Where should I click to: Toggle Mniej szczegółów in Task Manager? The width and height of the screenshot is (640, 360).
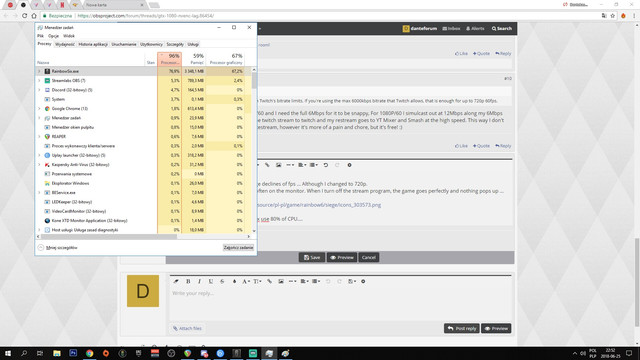(x=58, y=247)
